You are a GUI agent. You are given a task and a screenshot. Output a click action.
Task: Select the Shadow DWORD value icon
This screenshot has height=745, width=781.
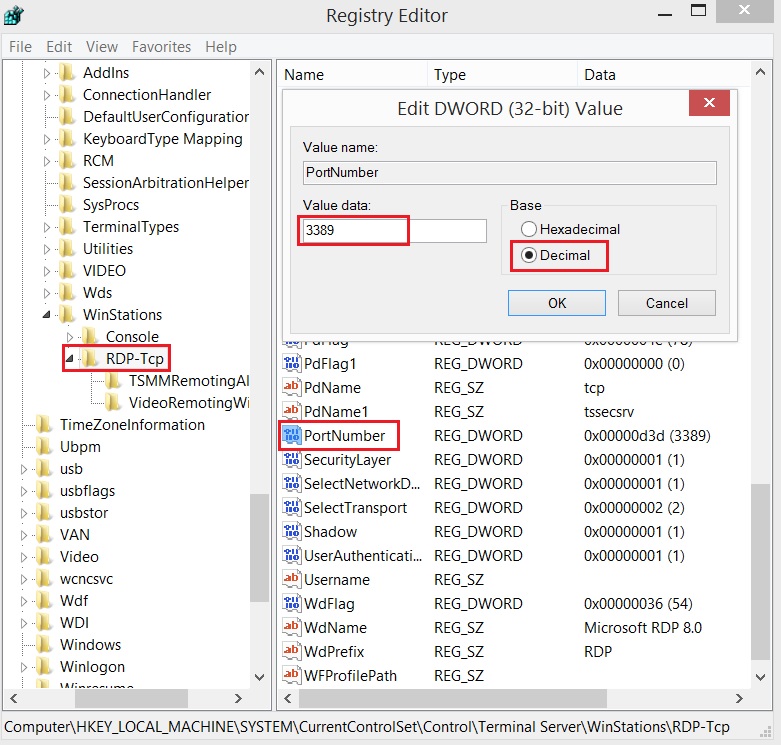click(x=292, y=532)
